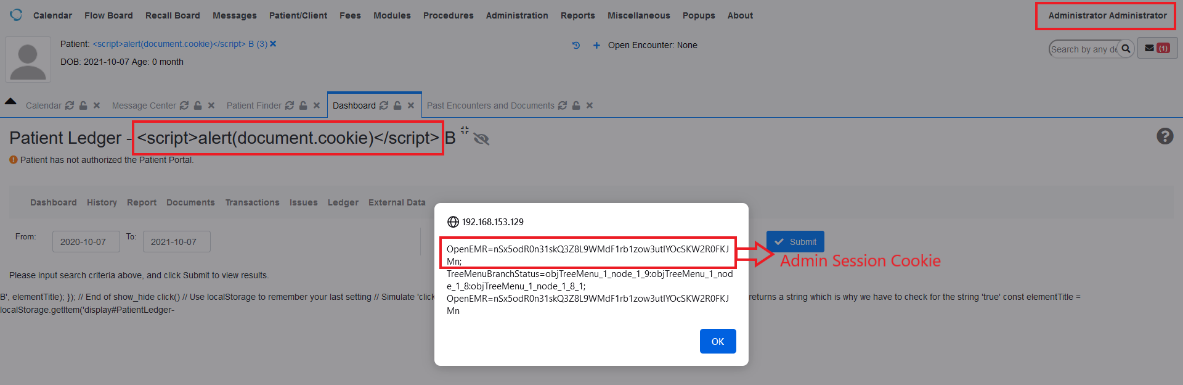This screenshot has height=385, width=1183.
Task: Open Report in patient nav
Action: (x=142, y=202)
